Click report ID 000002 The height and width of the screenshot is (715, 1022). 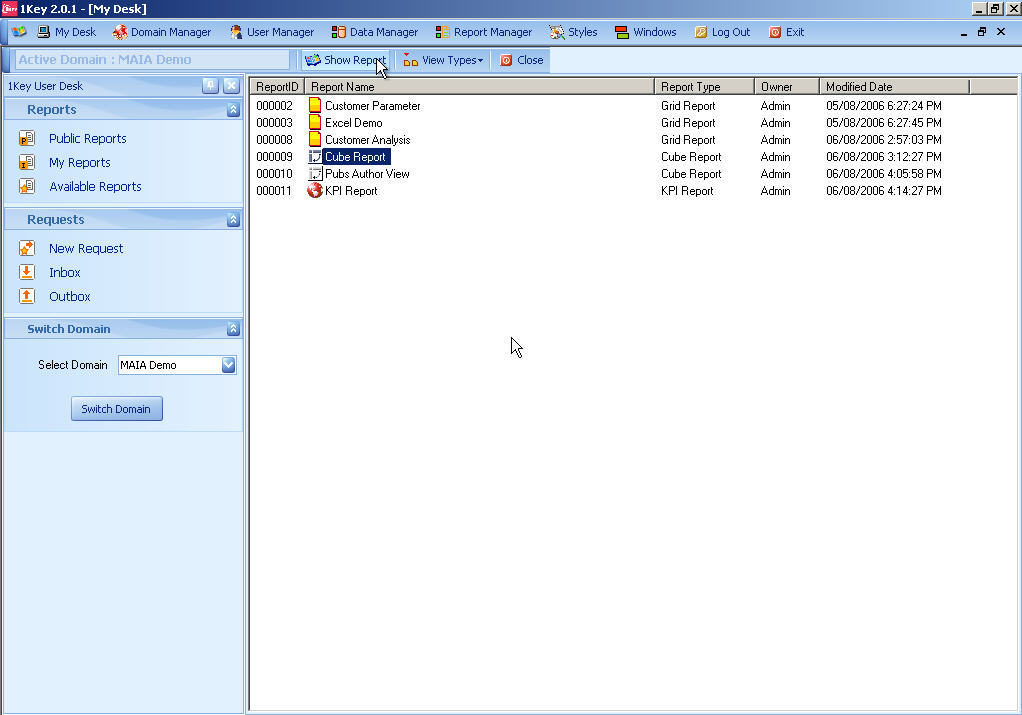click(x=274, y=106)
